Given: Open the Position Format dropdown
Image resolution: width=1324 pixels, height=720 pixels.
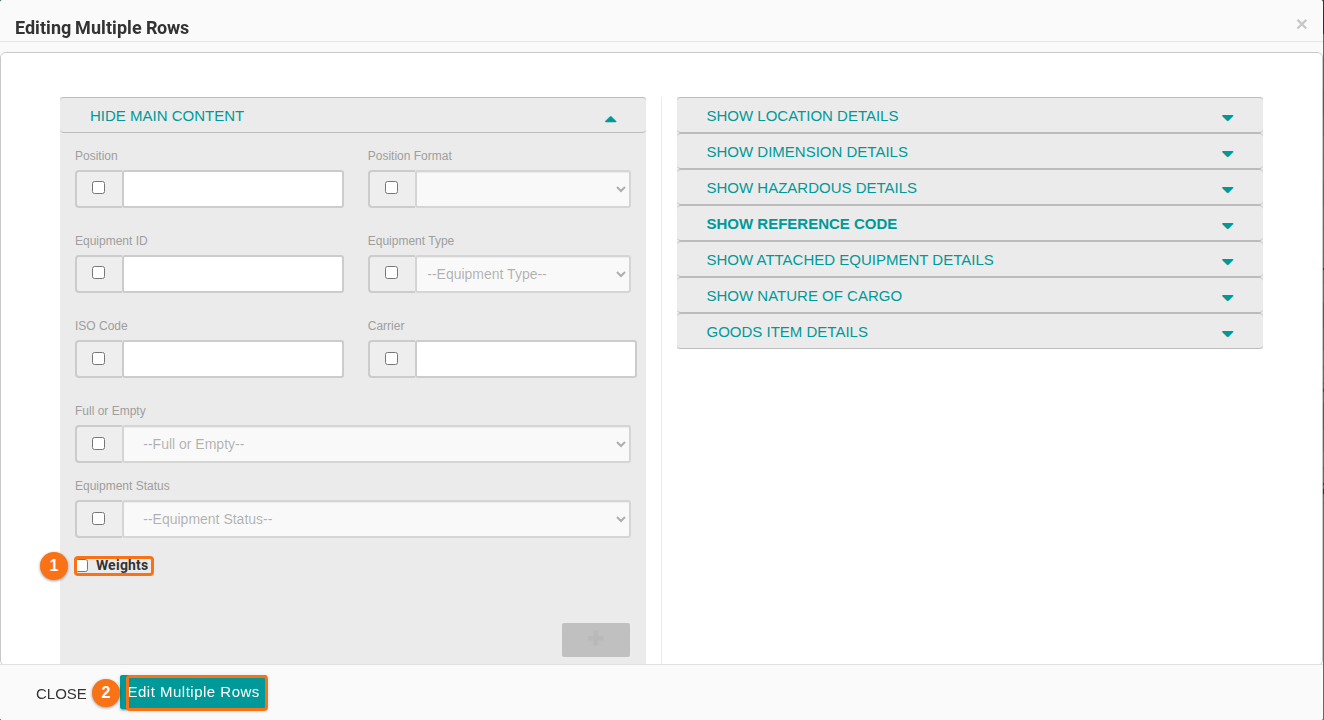Looking at the screenshot, I should tap(523, 189).
